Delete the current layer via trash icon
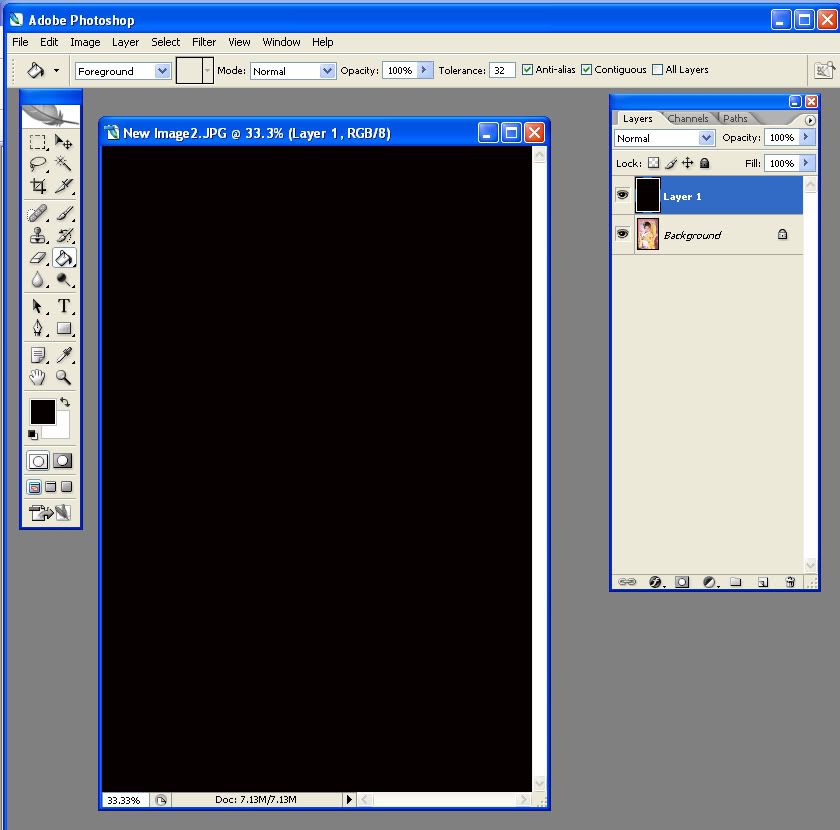840x830 pixels. point(789,581)
